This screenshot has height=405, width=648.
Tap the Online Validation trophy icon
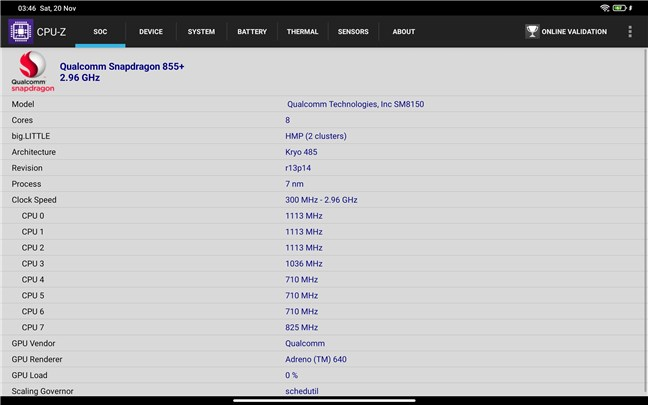coord(532,31)
